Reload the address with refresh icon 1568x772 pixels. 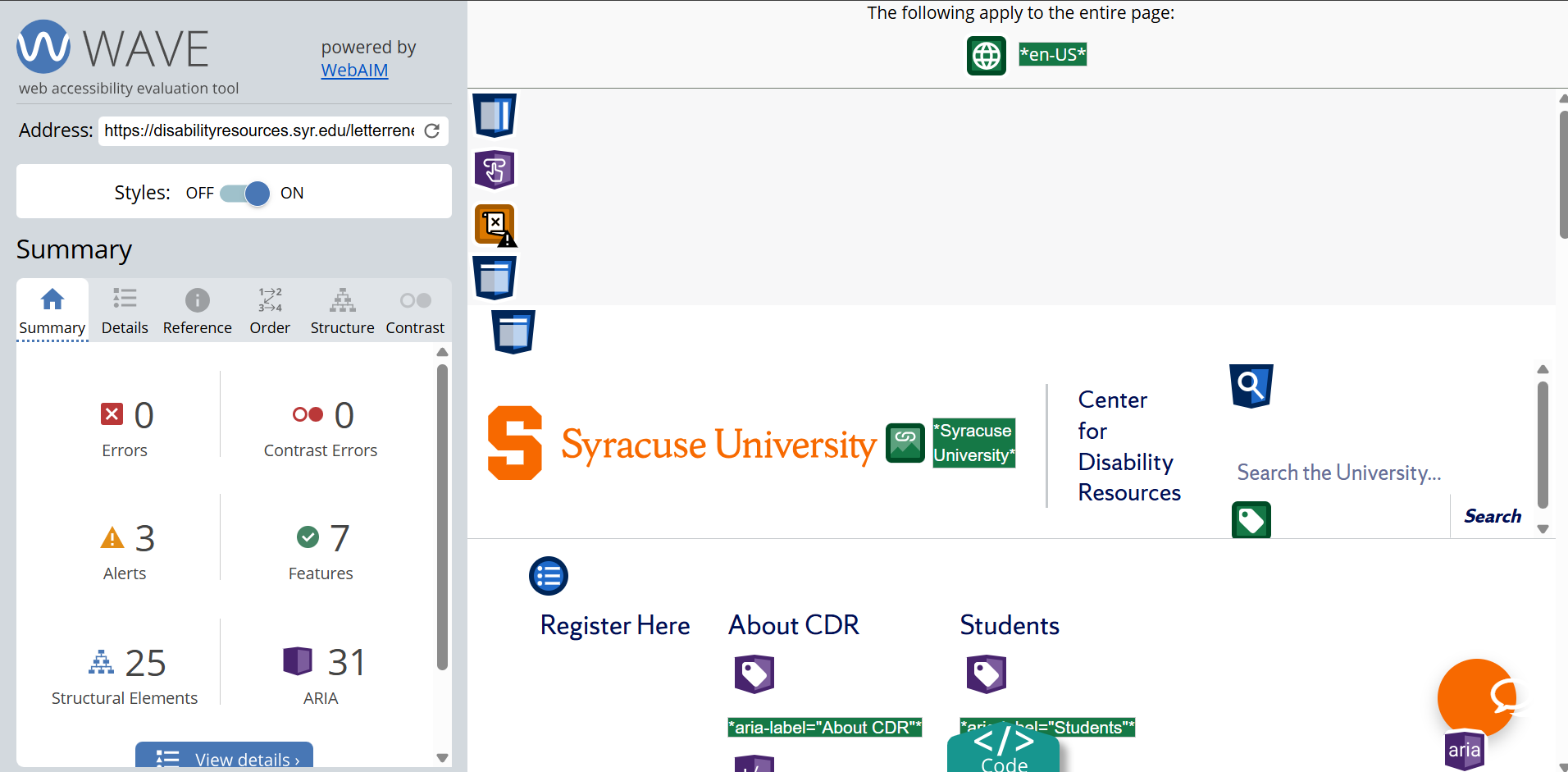point(432,130)
